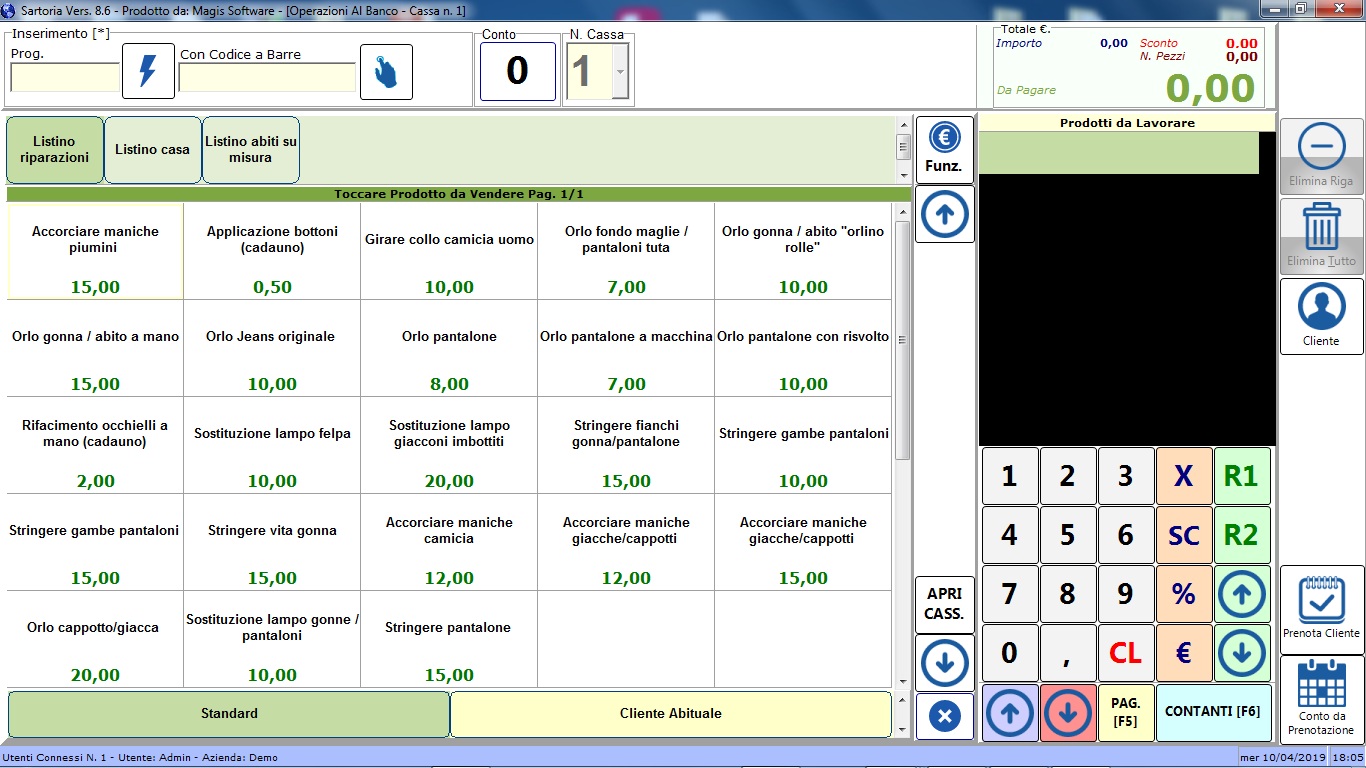Tap number 0 on keypad
Image resolution: width=1366 pixels, height=768 pixels.
coord(1010,653)
